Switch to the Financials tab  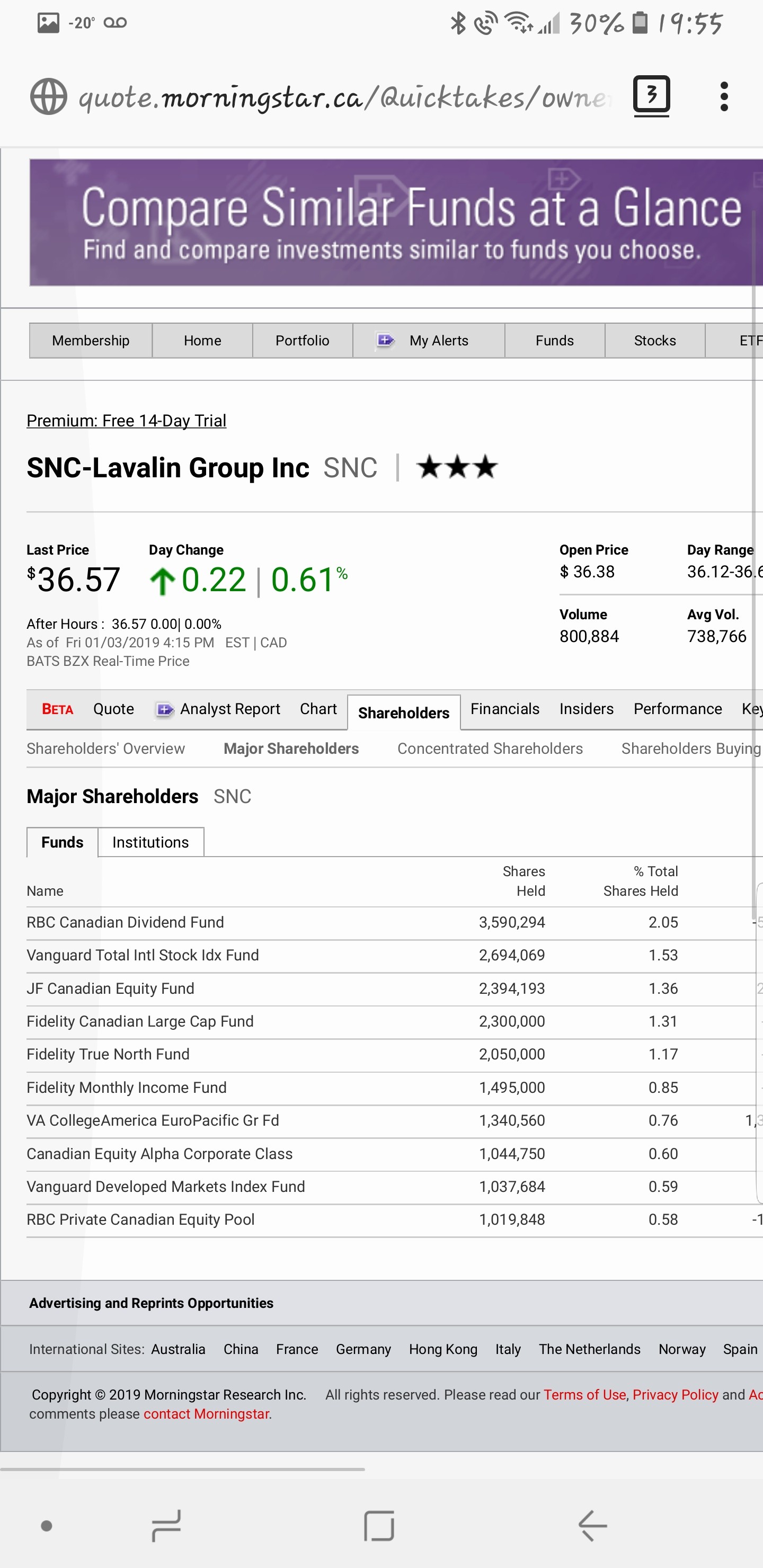pyautogui.click(x=505, y=709)
